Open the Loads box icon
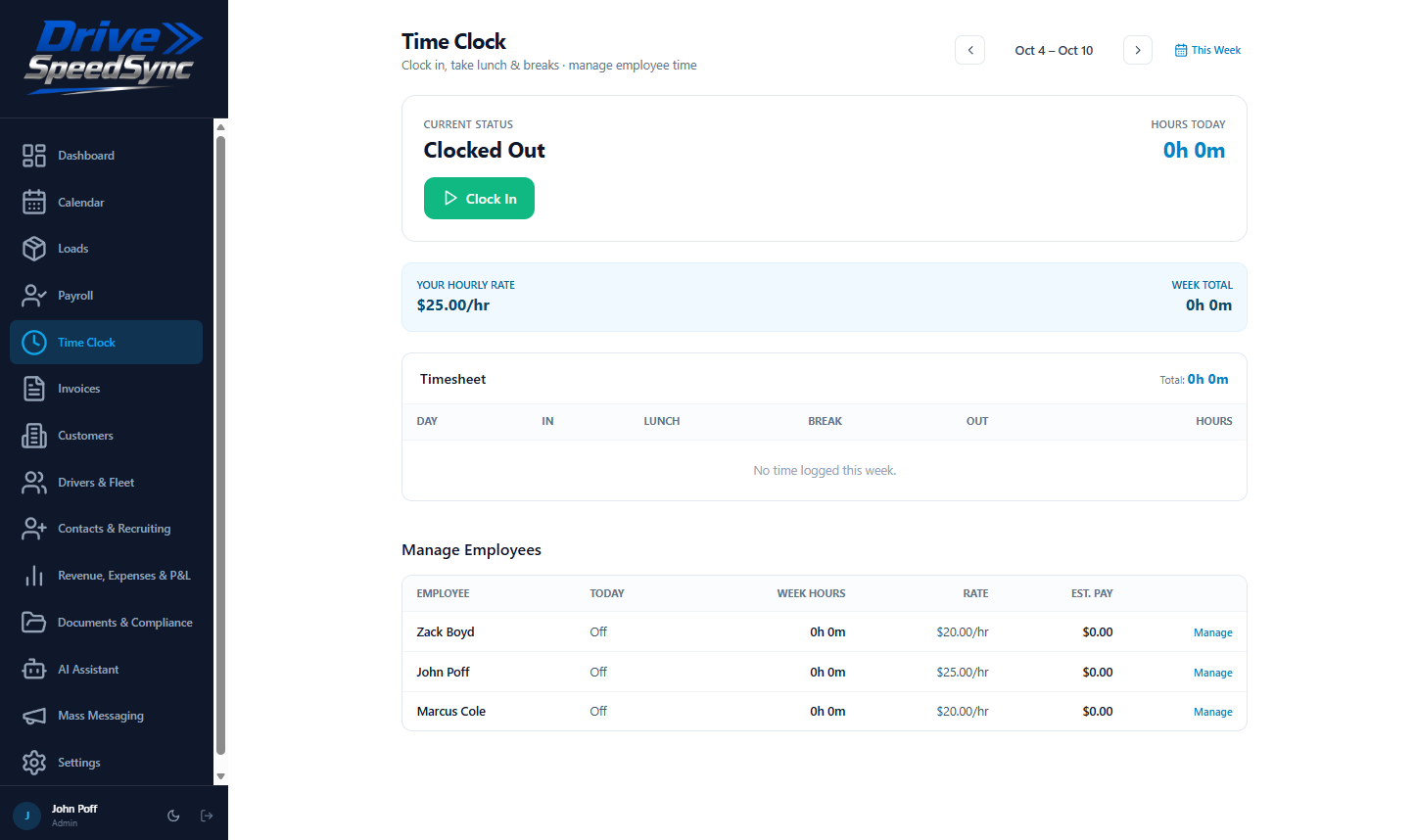The width and height of the screenshot is (1416, 840). point(34,249)
